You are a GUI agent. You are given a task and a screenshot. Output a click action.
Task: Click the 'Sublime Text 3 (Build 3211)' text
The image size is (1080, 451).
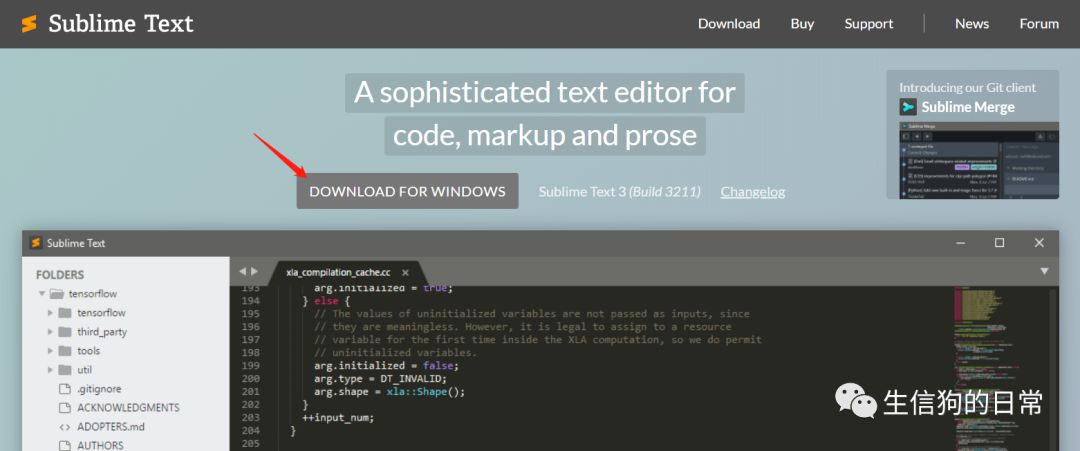(619, 191)
